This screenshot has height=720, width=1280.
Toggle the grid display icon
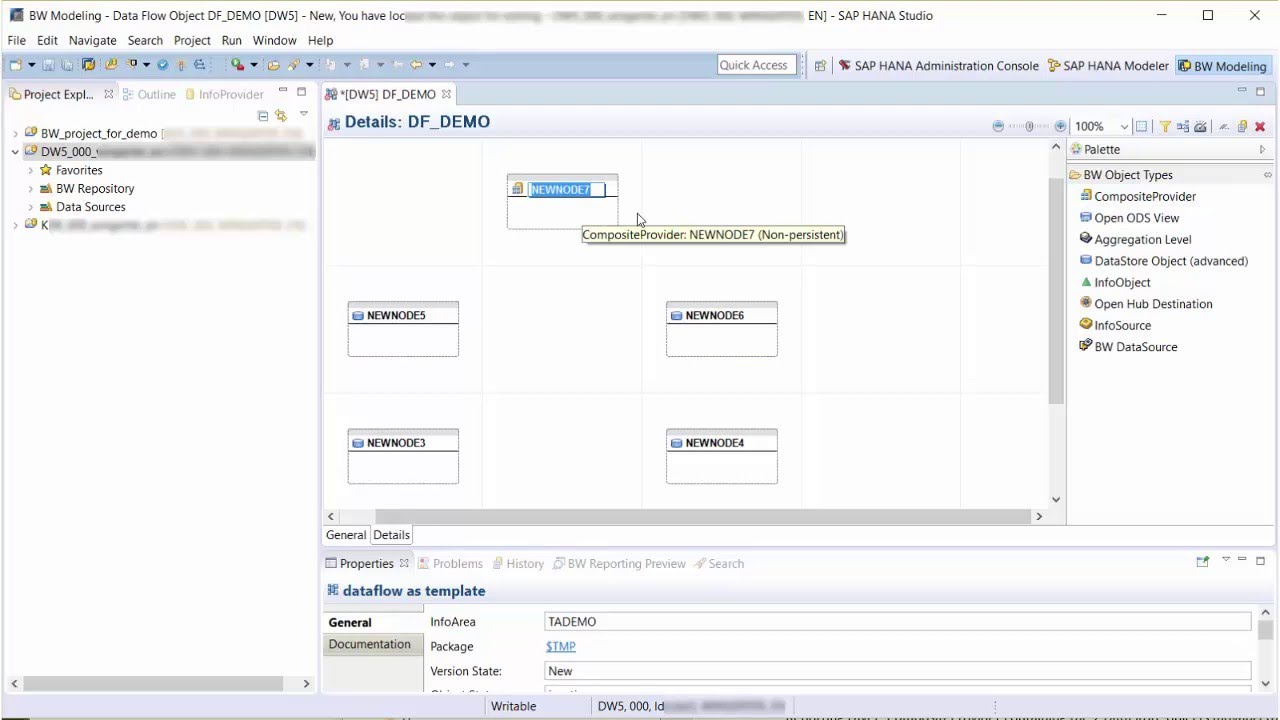pyautogui.click(x=1141, y=126)
